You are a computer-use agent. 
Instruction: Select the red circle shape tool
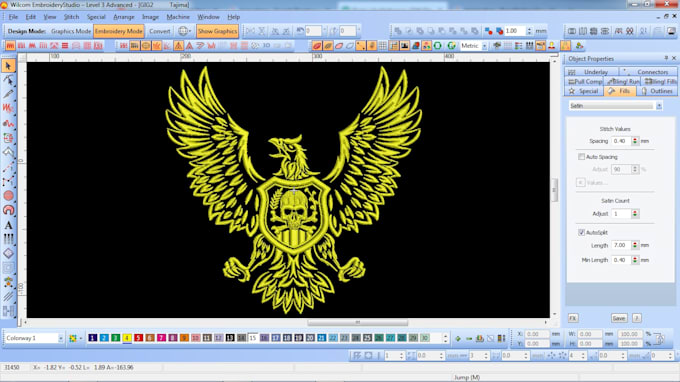pos(8,196)
